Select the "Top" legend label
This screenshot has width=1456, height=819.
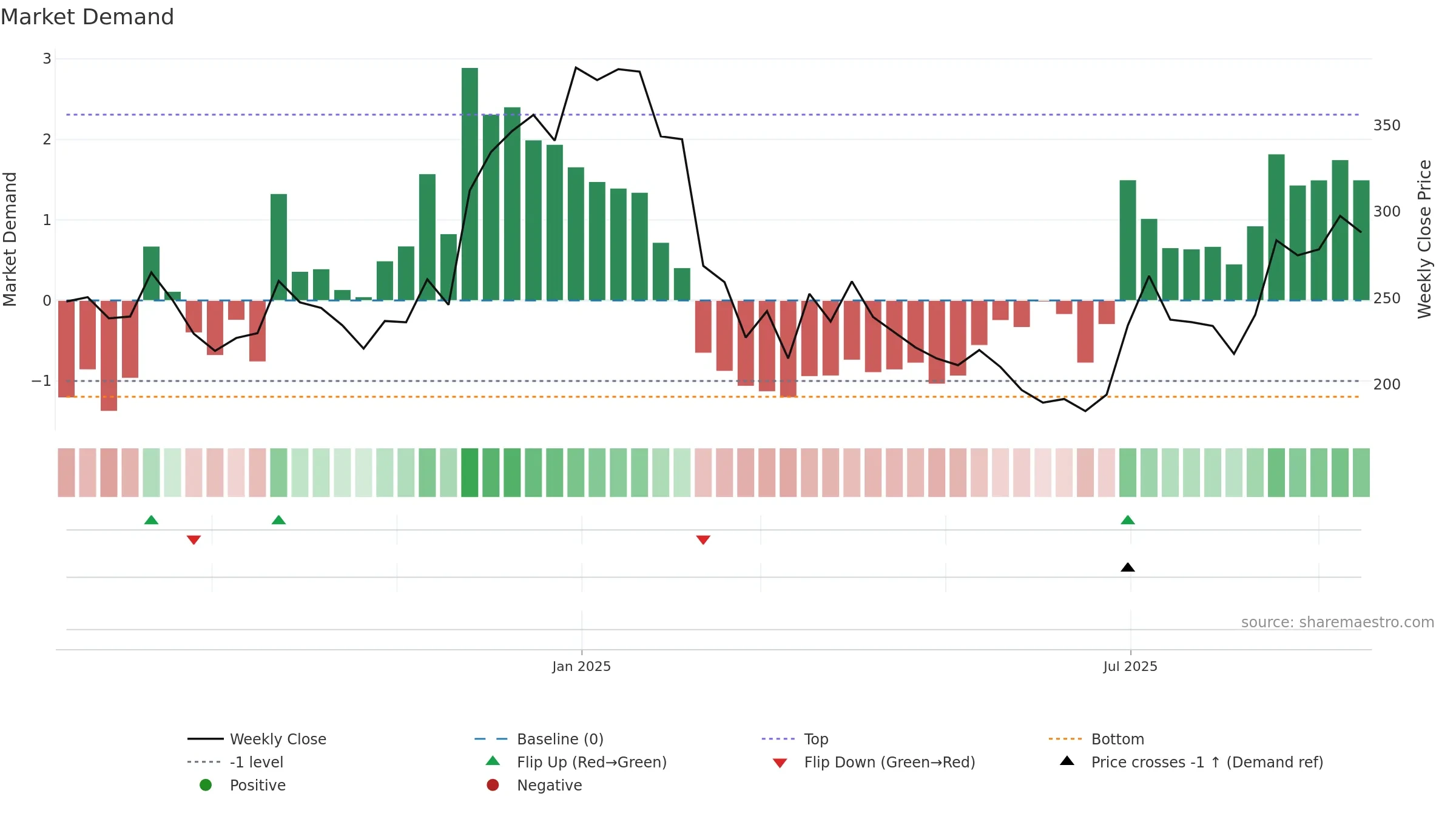[816, 739]
